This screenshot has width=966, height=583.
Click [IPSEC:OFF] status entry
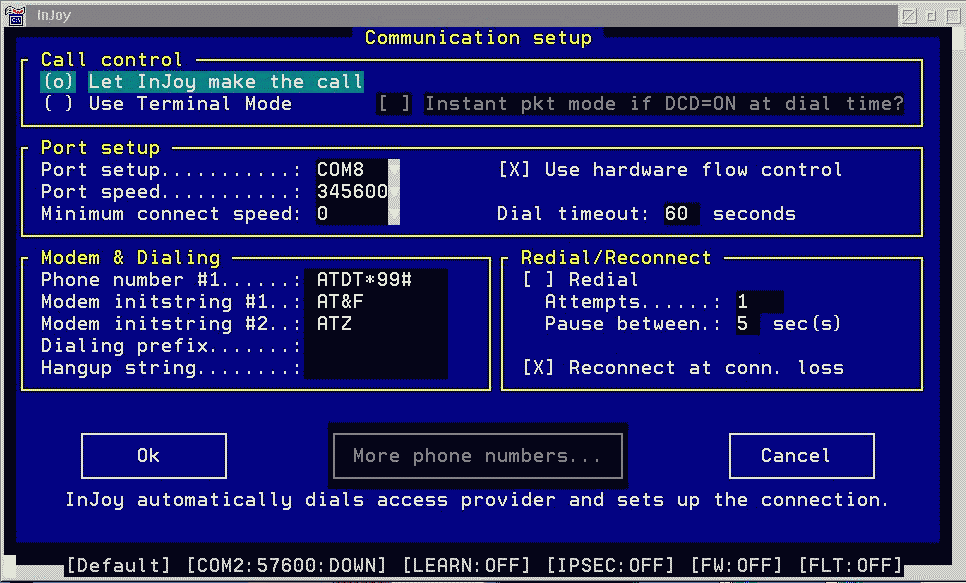611,565
